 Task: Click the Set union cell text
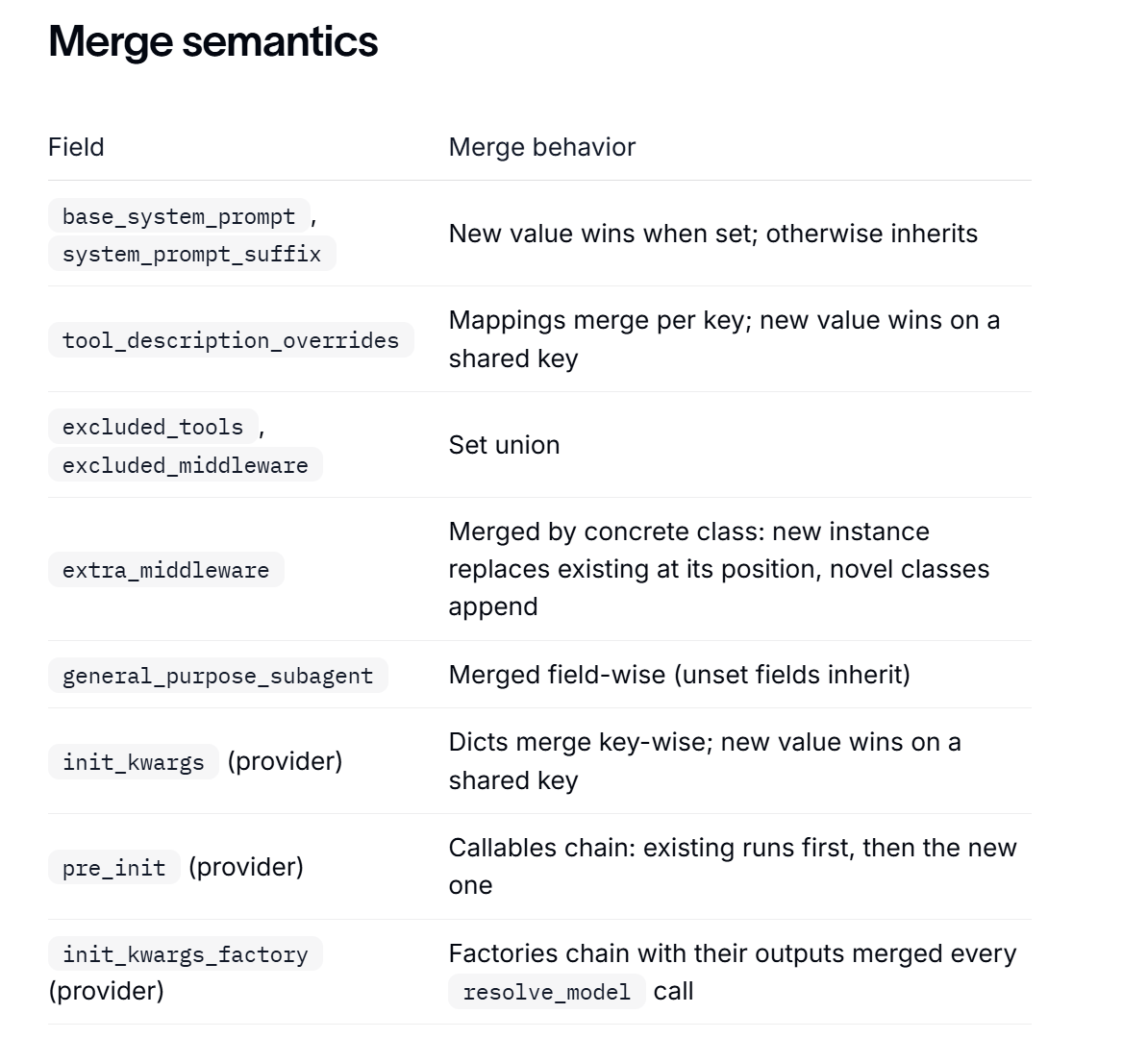click(x=505, y=445)
